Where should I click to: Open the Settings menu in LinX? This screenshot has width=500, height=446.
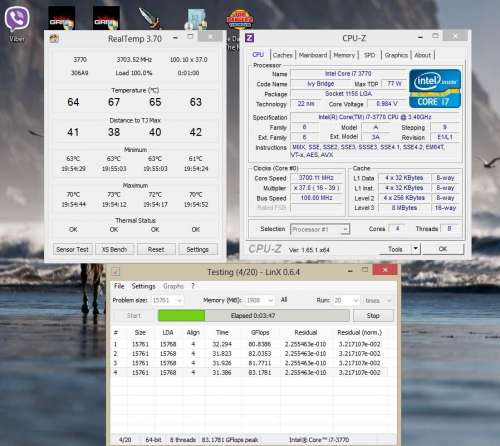pos(143,286)
